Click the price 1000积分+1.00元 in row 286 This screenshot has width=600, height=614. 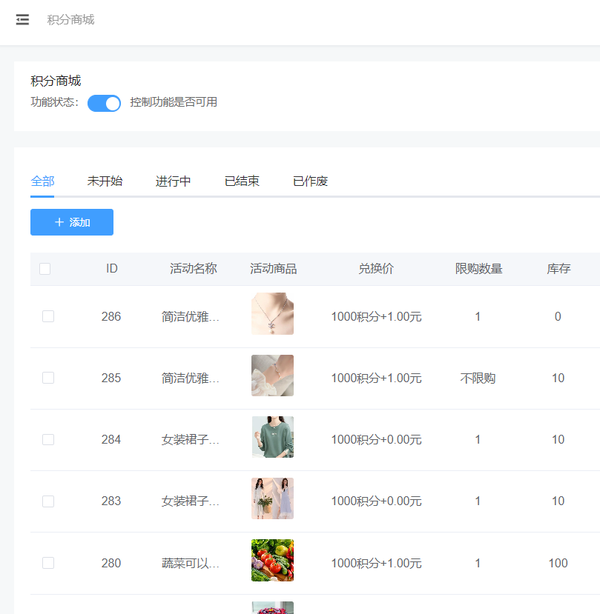pyautogui.click(x=376, y=316)
